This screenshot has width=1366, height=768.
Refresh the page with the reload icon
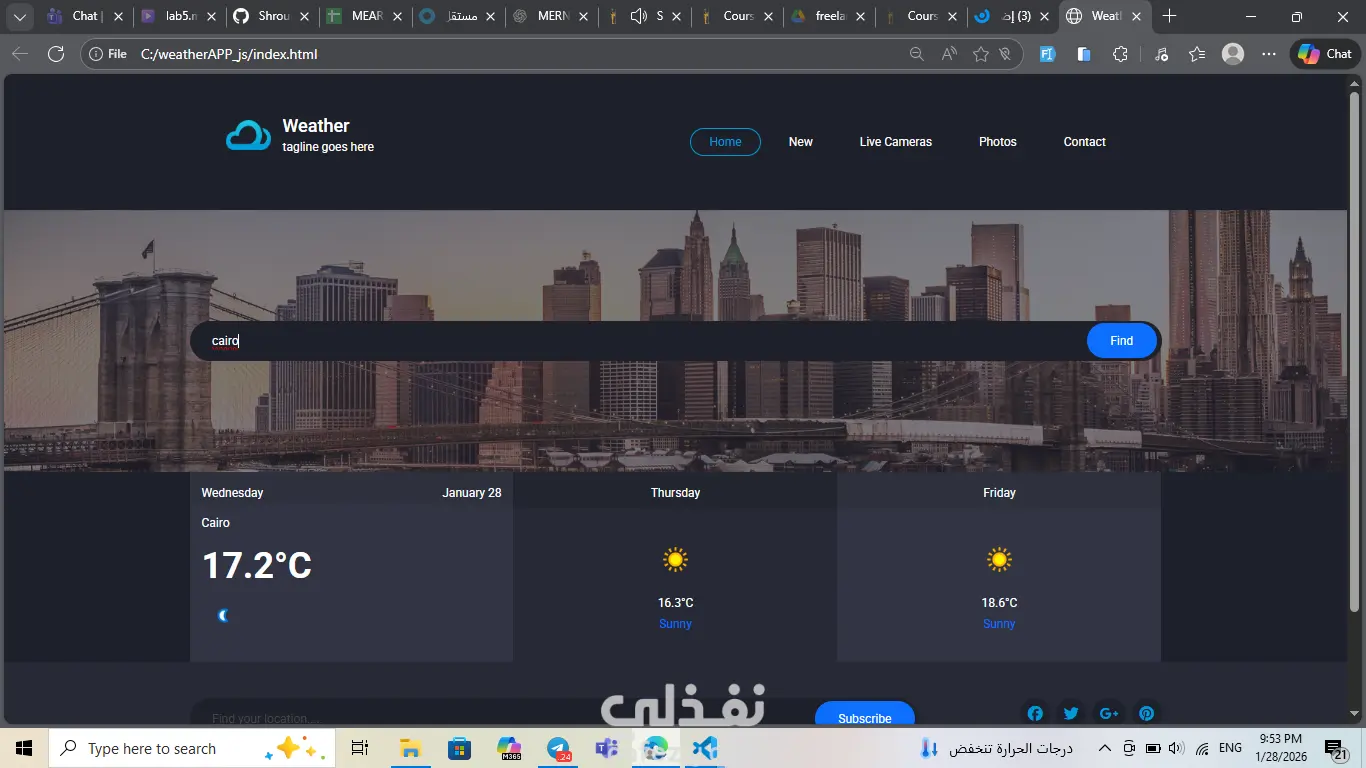[56, 54]
